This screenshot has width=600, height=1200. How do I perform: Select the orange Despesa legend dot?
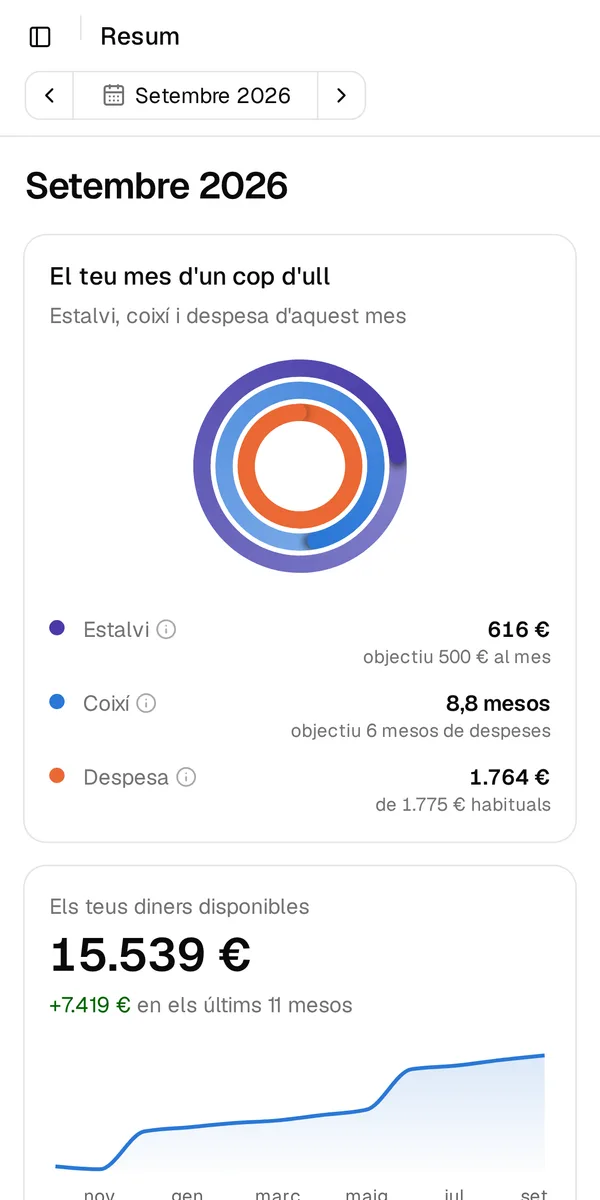click(57, 776)
